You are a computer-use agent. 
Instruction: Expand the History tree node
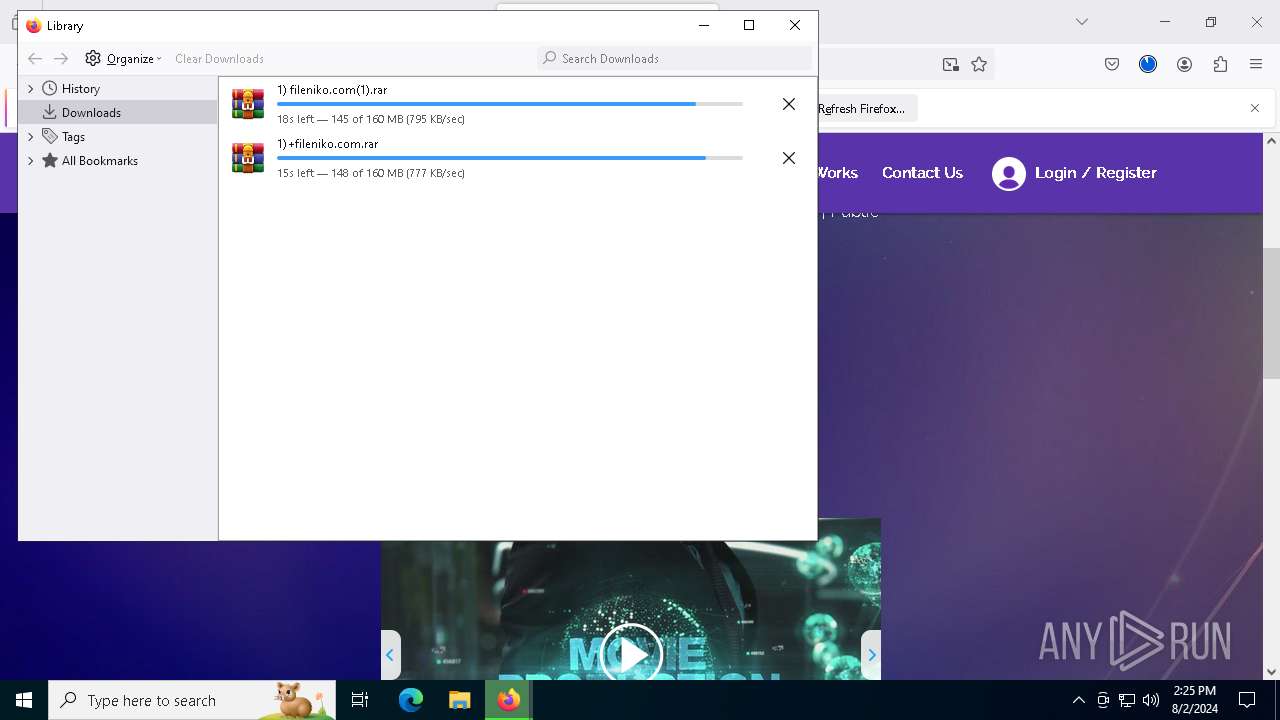click(30, 88)
